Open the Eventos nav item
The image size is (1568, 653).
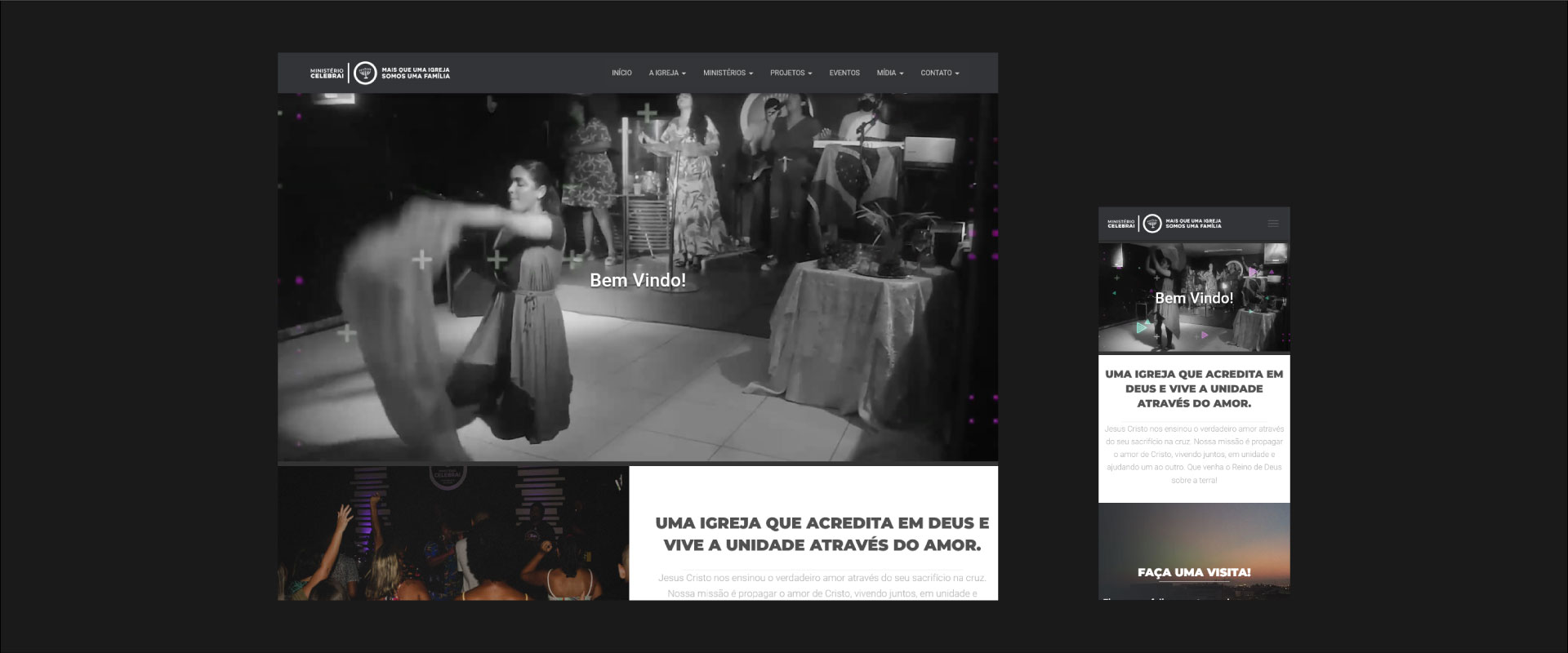(844, 73)
